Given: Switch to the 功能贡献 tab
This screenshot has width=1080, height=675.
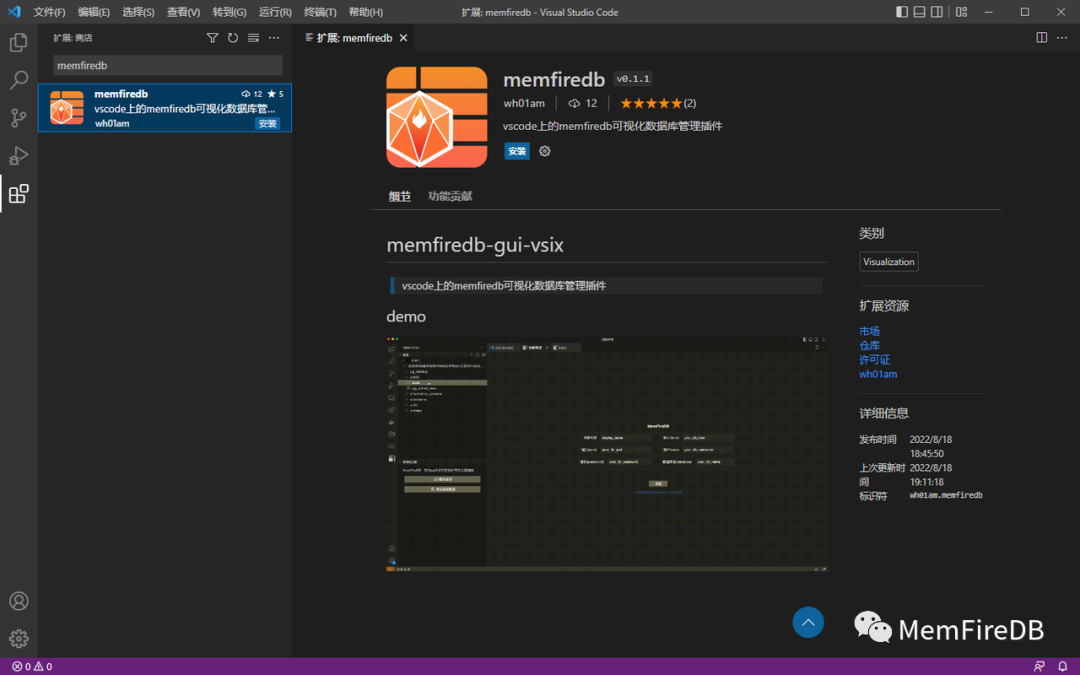Looking at the screenshot, I should 450,196.
